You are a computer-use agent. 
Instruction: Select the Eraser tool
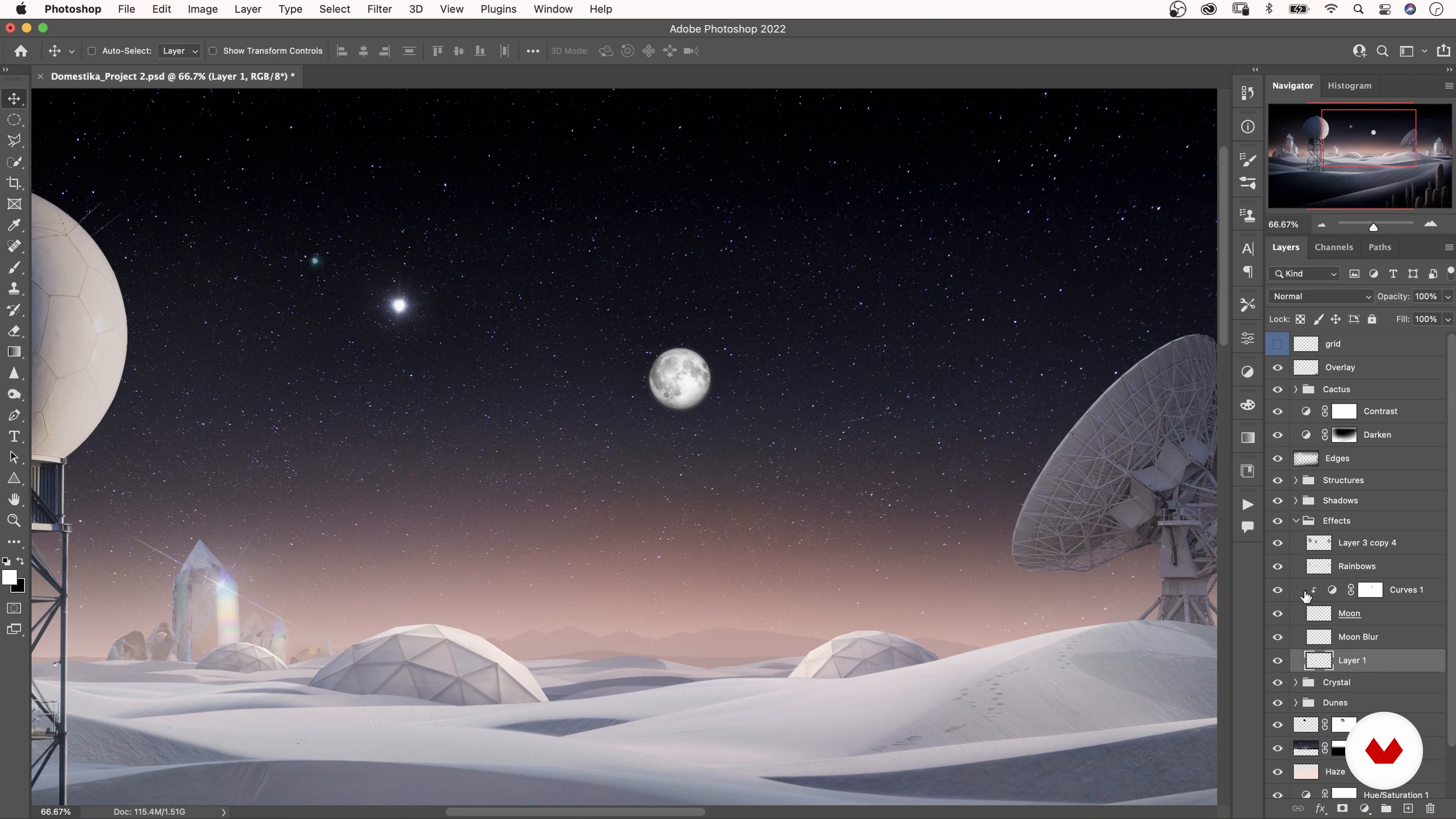pyautogui.click(x=14, y=331)
